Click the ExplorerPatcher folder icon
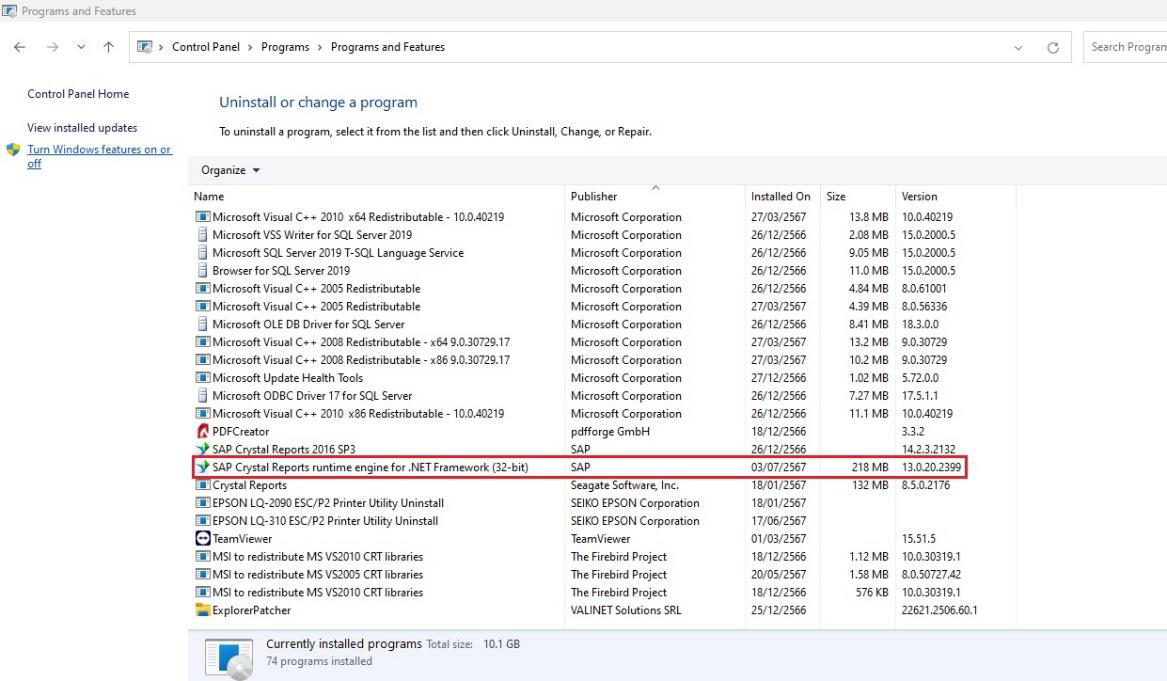This screenshot has height=681, width=1167. tap(203, 610)
